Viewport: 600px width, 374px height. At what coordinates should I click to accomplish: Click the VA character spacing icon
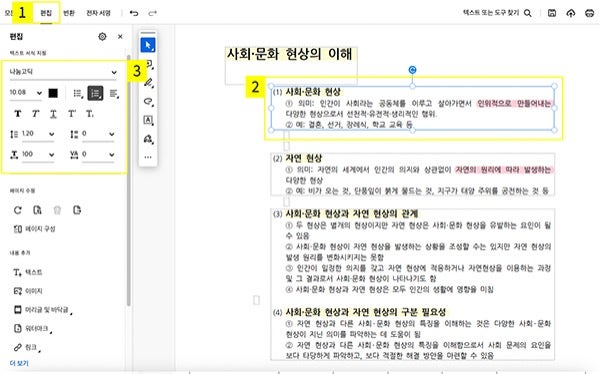tap(74, 154)
